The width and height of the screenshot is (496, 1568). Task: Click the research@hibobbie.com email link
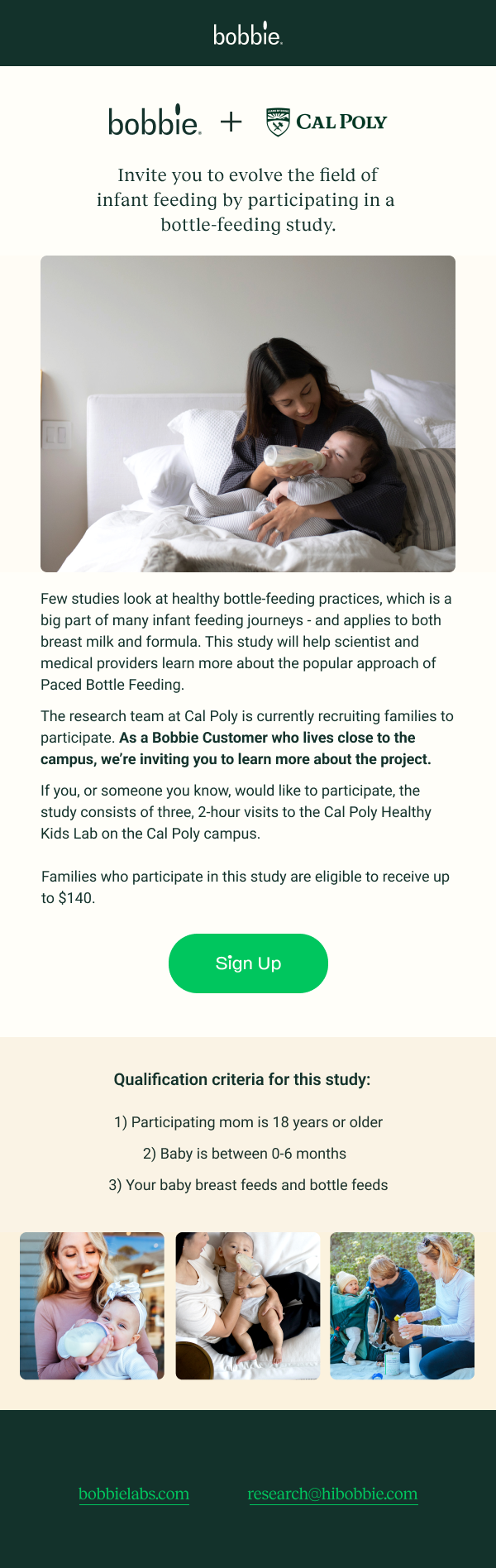pos(332,1494)
